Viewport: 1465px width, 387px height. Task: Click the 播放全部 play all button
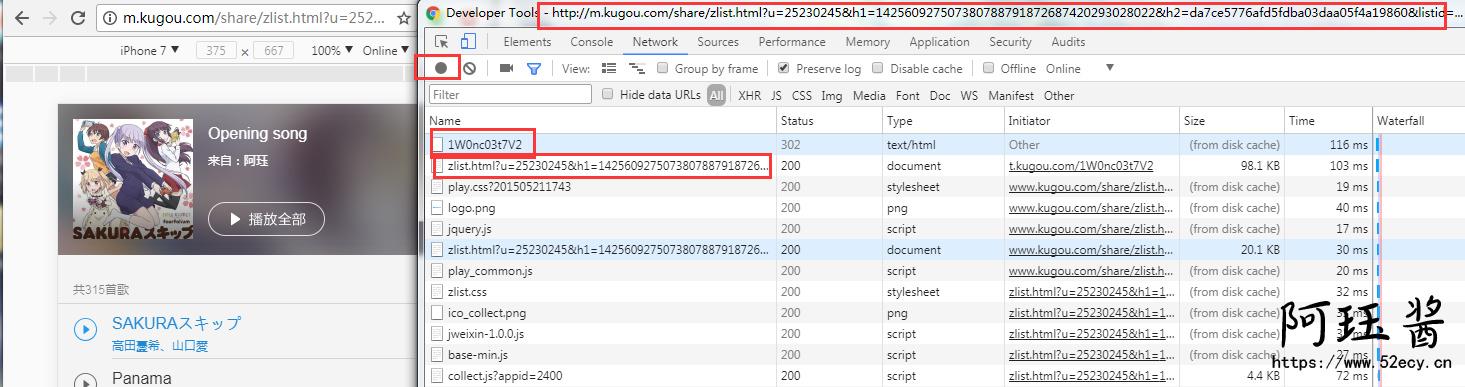[x=266, y=219]
